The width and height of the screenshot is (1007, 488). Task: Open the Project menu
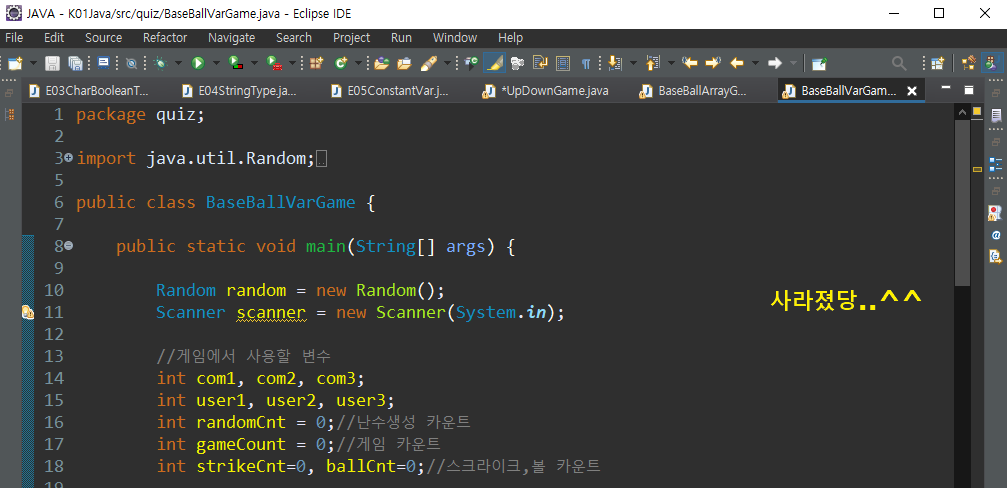point(352,38)
